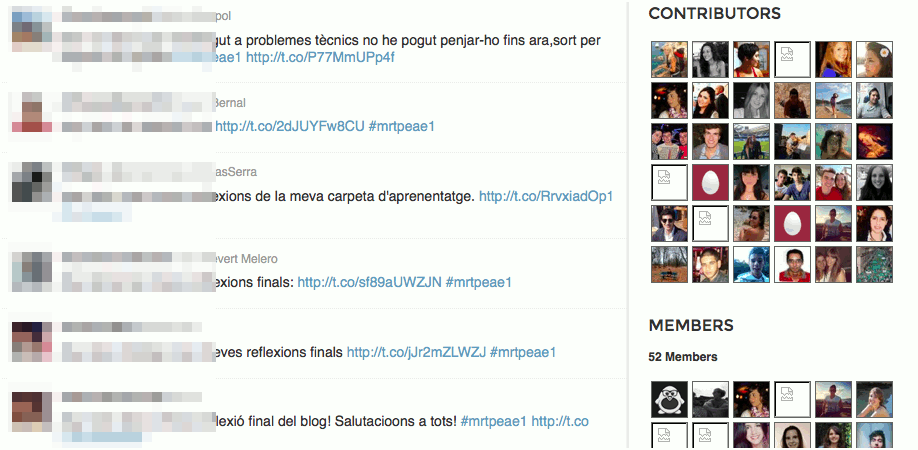The height and width of the screenshot is (450, 918).
Task: Click first red egg avatar in Contributors
Action: click(x=711, y=183)
